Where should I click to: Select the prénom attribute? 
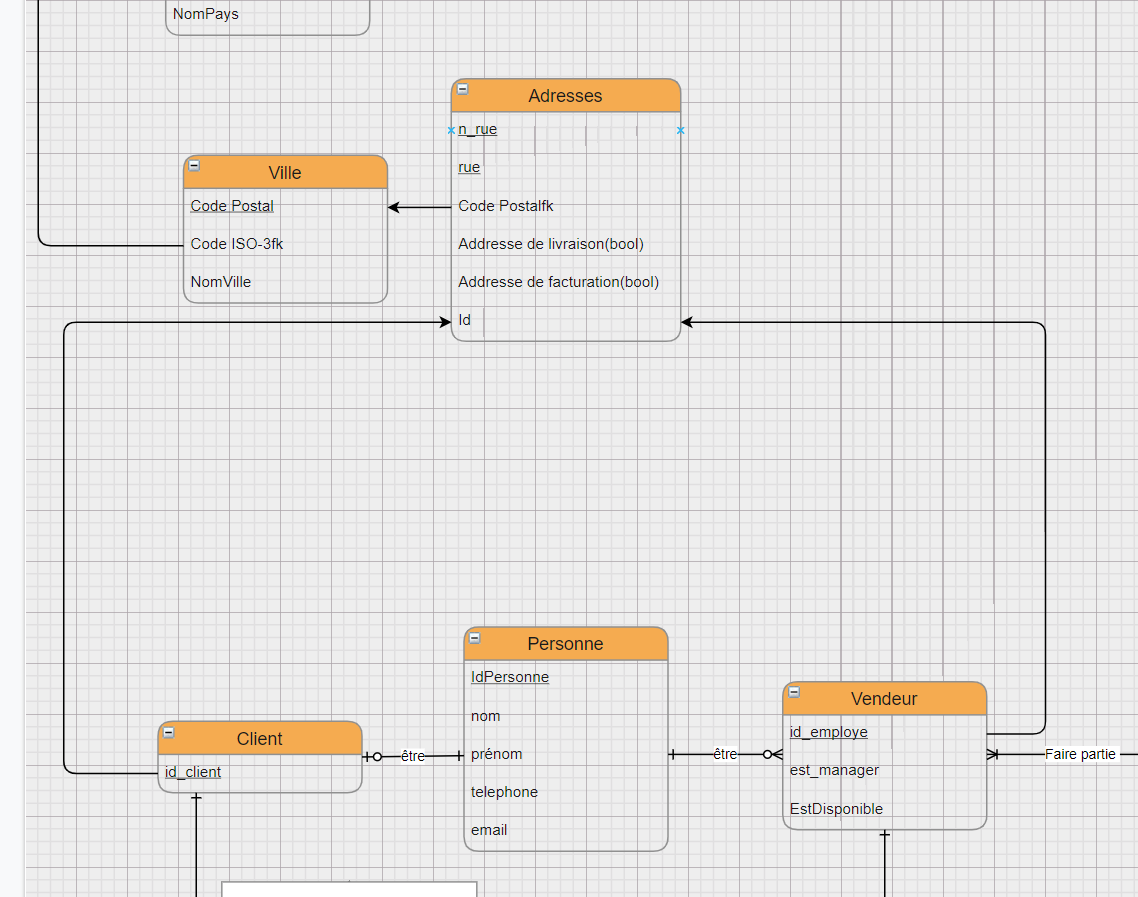coord(565,754)
